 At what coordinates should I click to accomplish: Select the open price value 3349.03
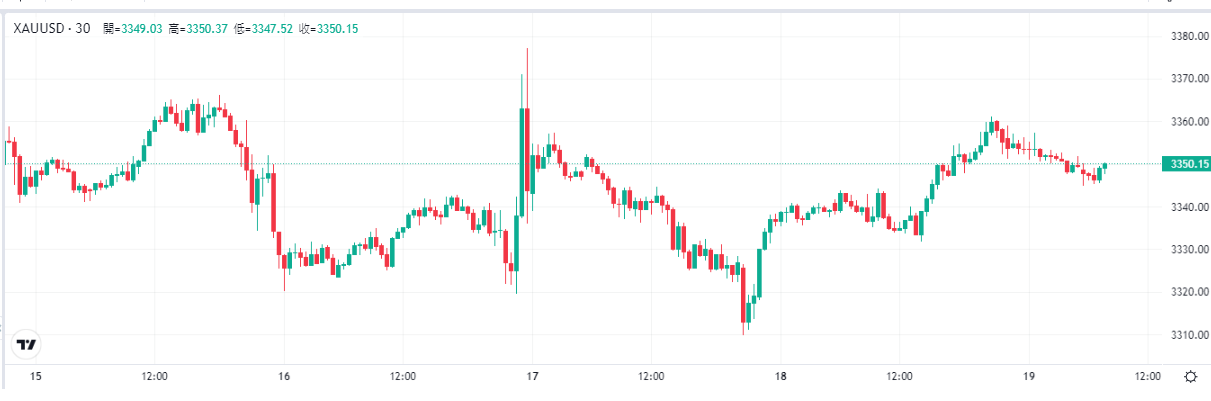[140, 29]
